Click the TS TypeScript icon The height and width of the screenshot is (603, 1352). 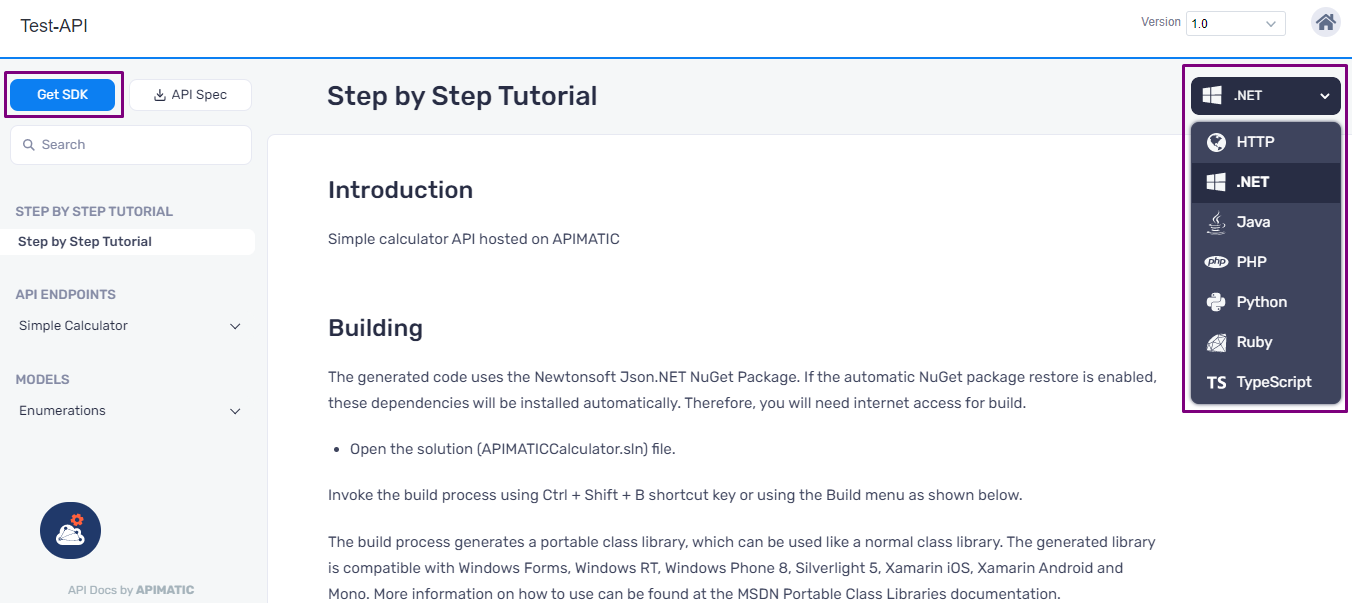click(1216, 382)
